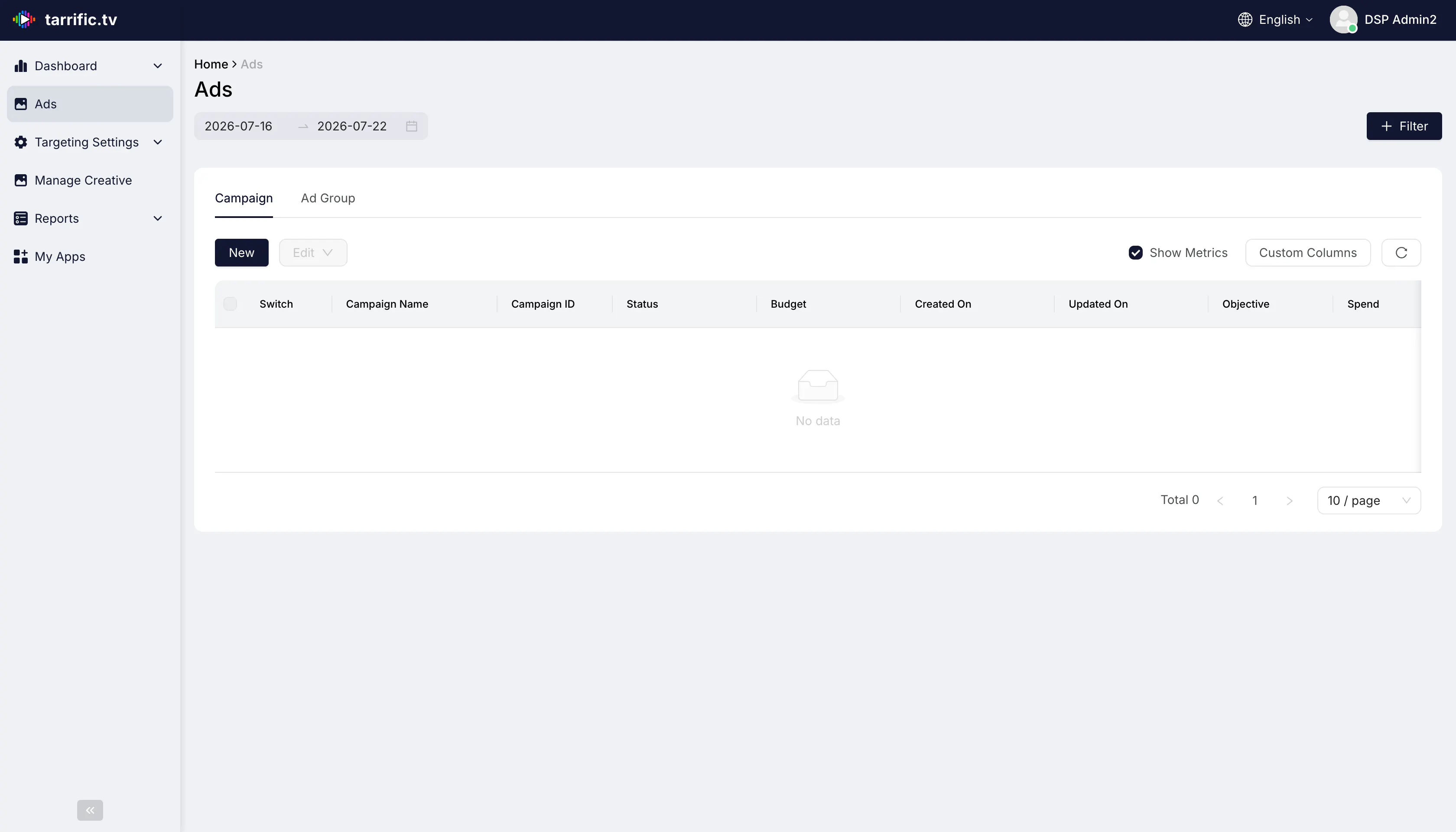Screen dimensions: 1456x832
Task: Open the 10 / page size dropdown
Action: pyautogui.click(x=1369, y=500)
